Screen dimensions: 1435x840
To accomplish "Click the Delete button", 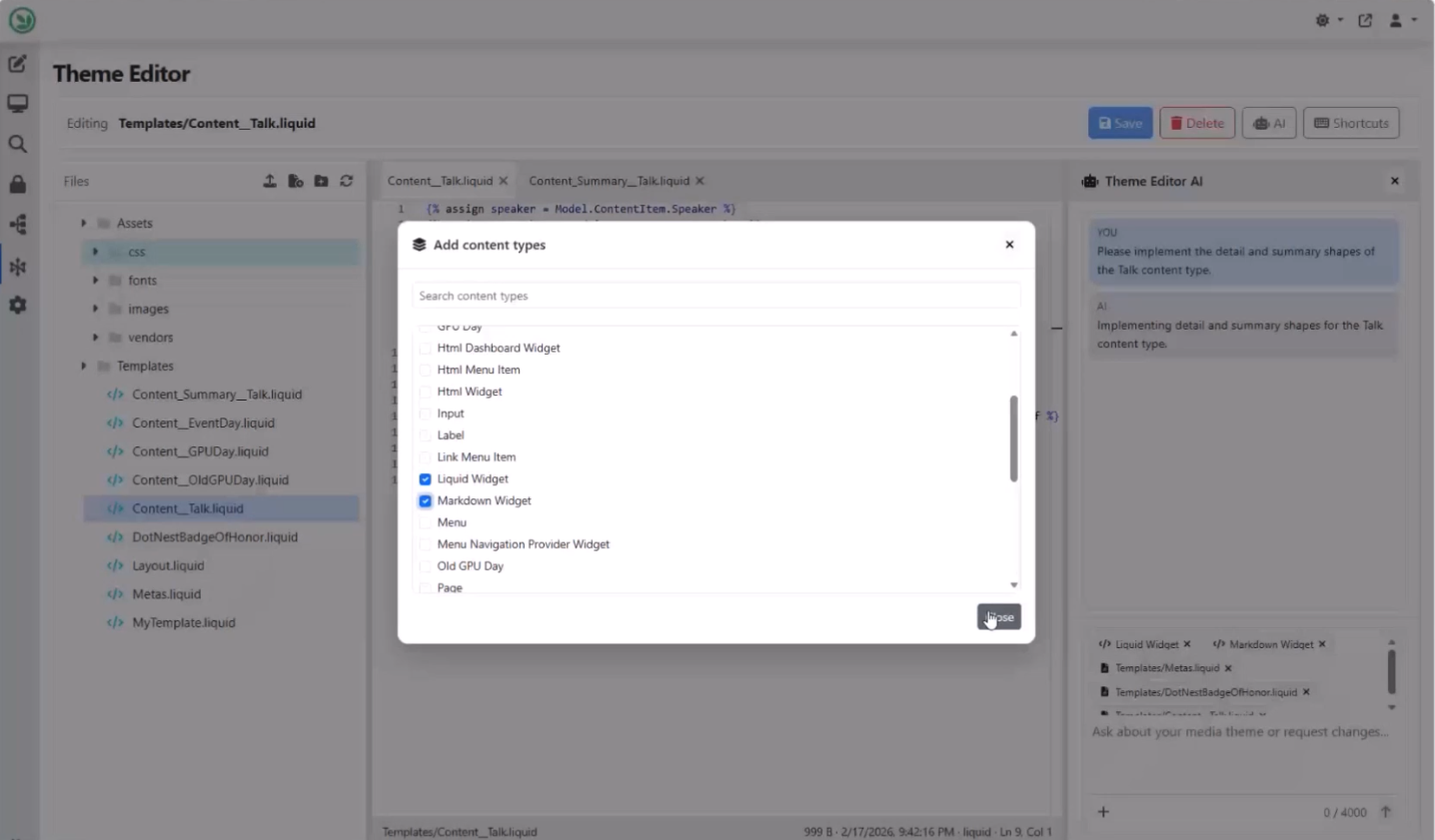I will [x=1197, y=123].
